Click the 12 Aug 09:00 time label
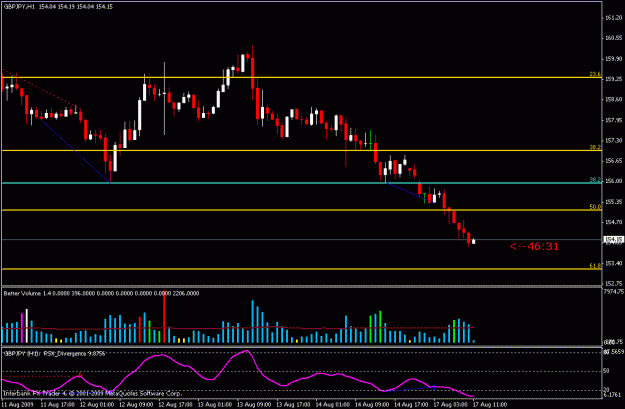Viewport: 625px width, 409px height. click(x=134, y=405)
